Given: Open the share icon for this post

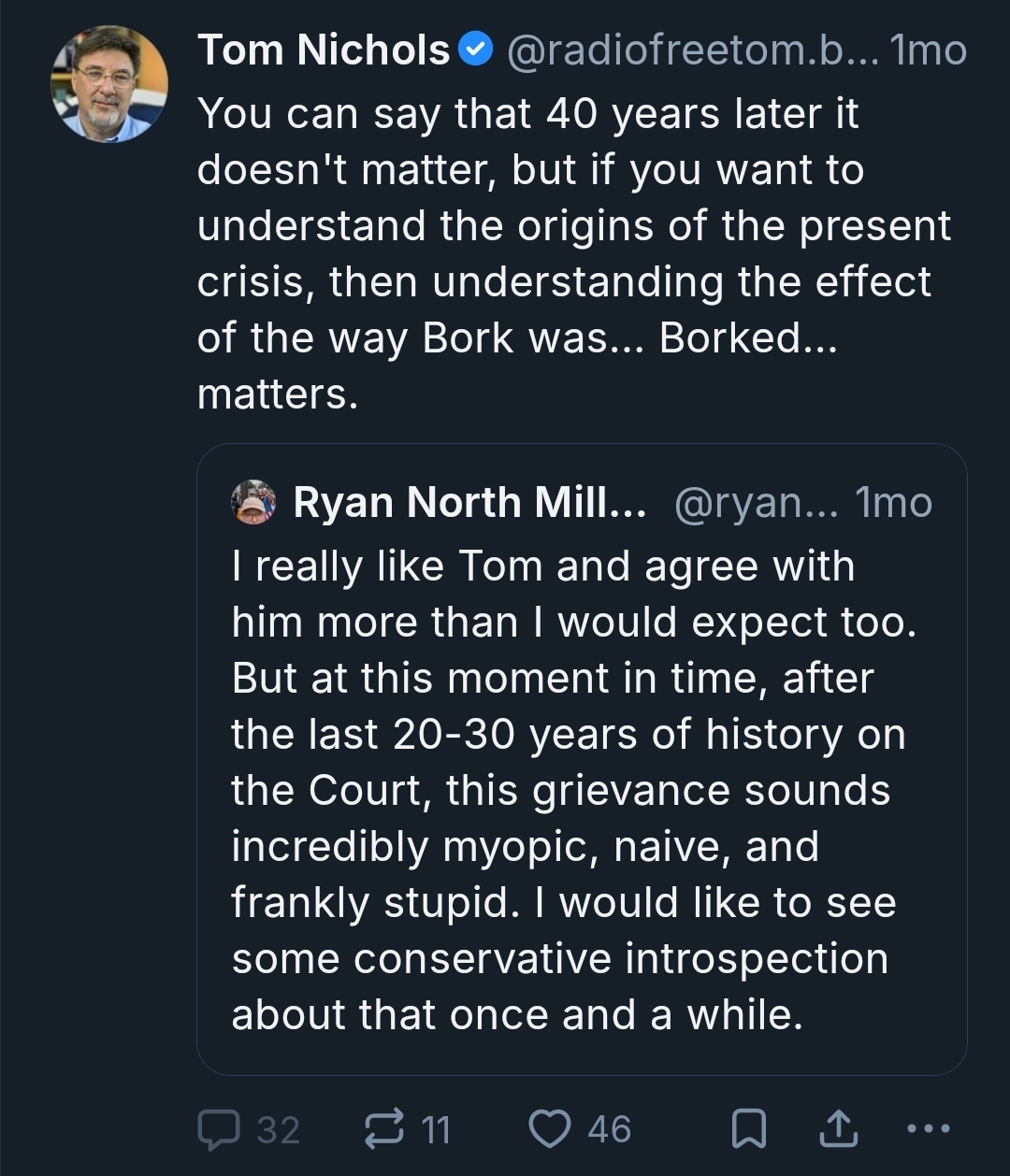Looking at the screenshot, I should point(836,1129).
